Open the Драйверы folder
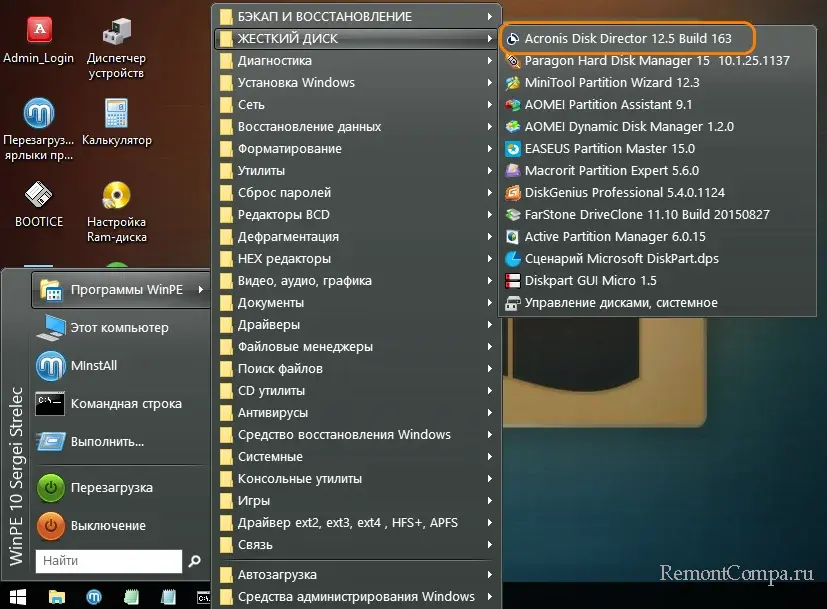The image size is (827, 609). tap(357, 325)
